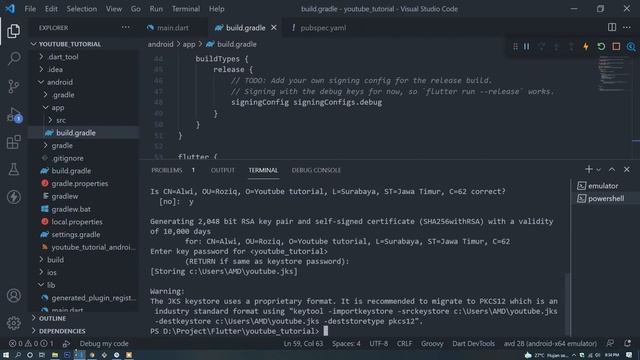This screenshot has width=640, height=360.
Task: Stop the debug session
Action: tap(616, 47)
